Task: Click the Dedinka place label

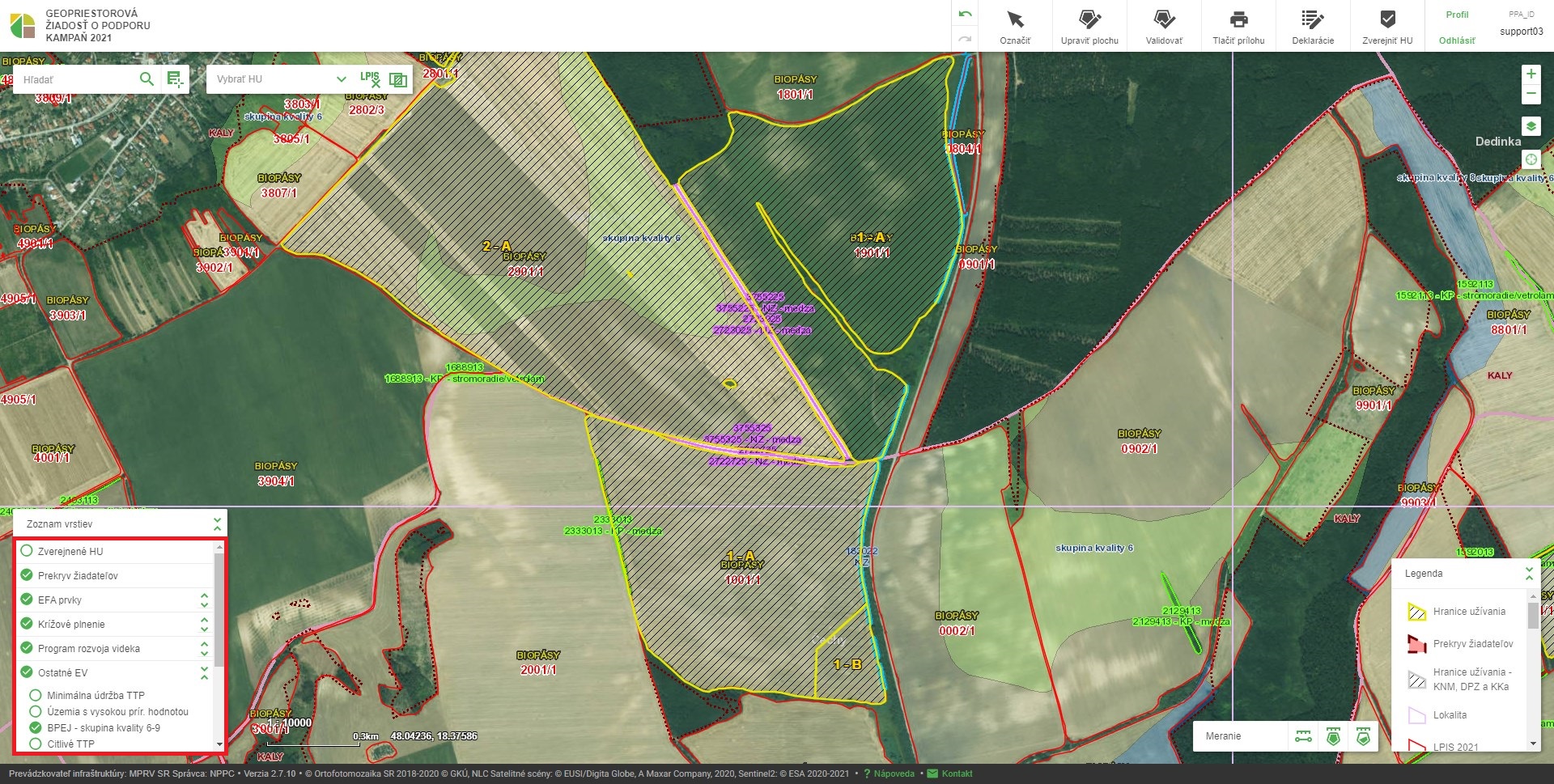Action: (x=1498, y=142)
